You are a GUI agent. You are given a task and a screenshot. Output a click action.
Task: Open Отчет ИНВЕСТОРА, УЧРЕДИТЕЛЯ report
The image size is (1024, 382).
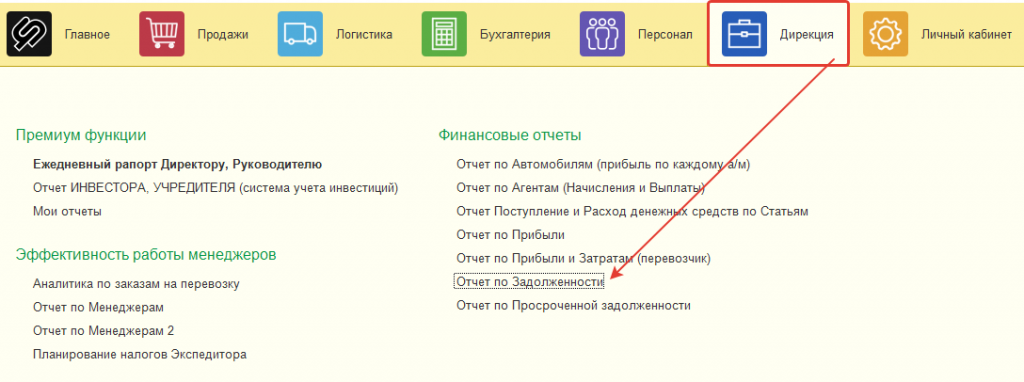point(216,187)
